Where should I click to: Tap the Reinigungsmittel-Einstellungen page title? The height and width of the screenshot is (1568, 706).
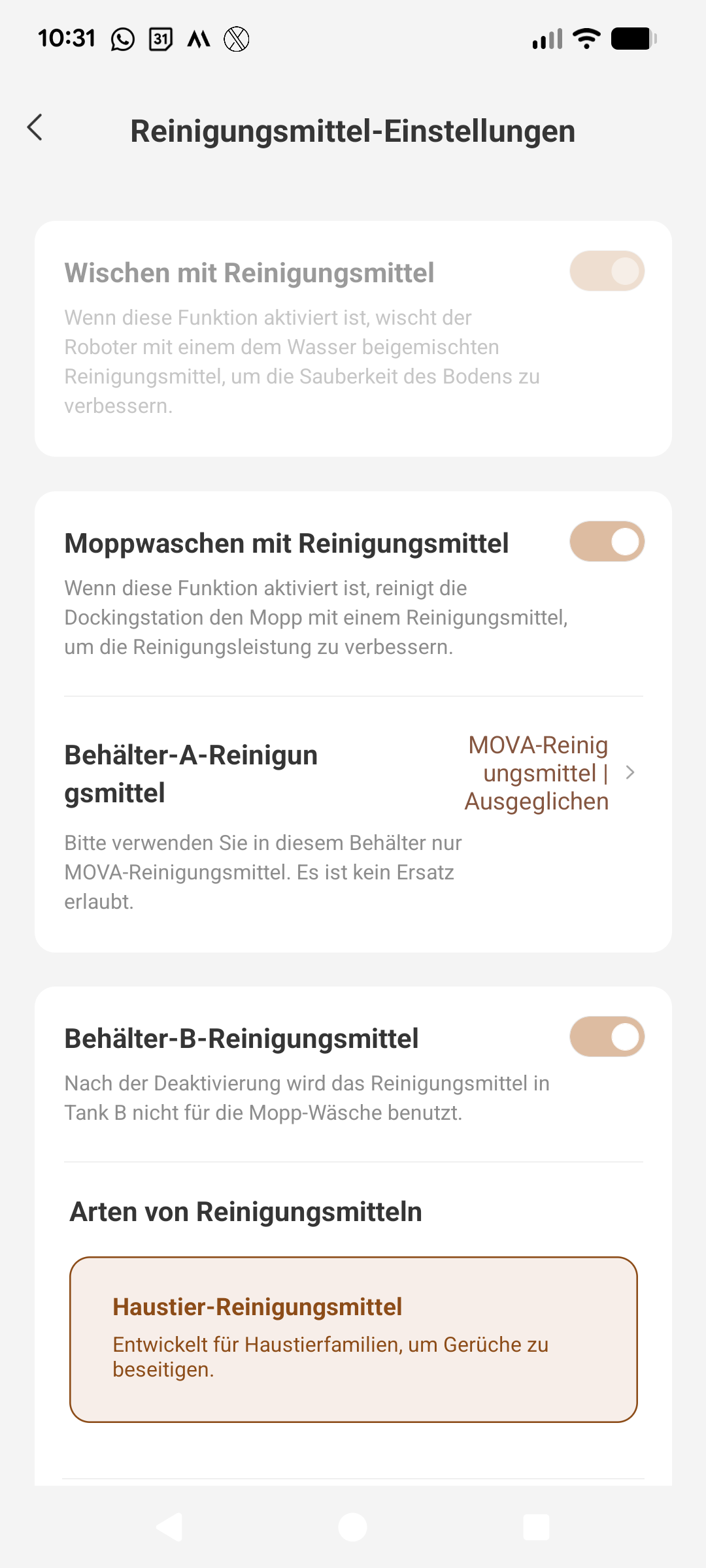click(353, 131)
